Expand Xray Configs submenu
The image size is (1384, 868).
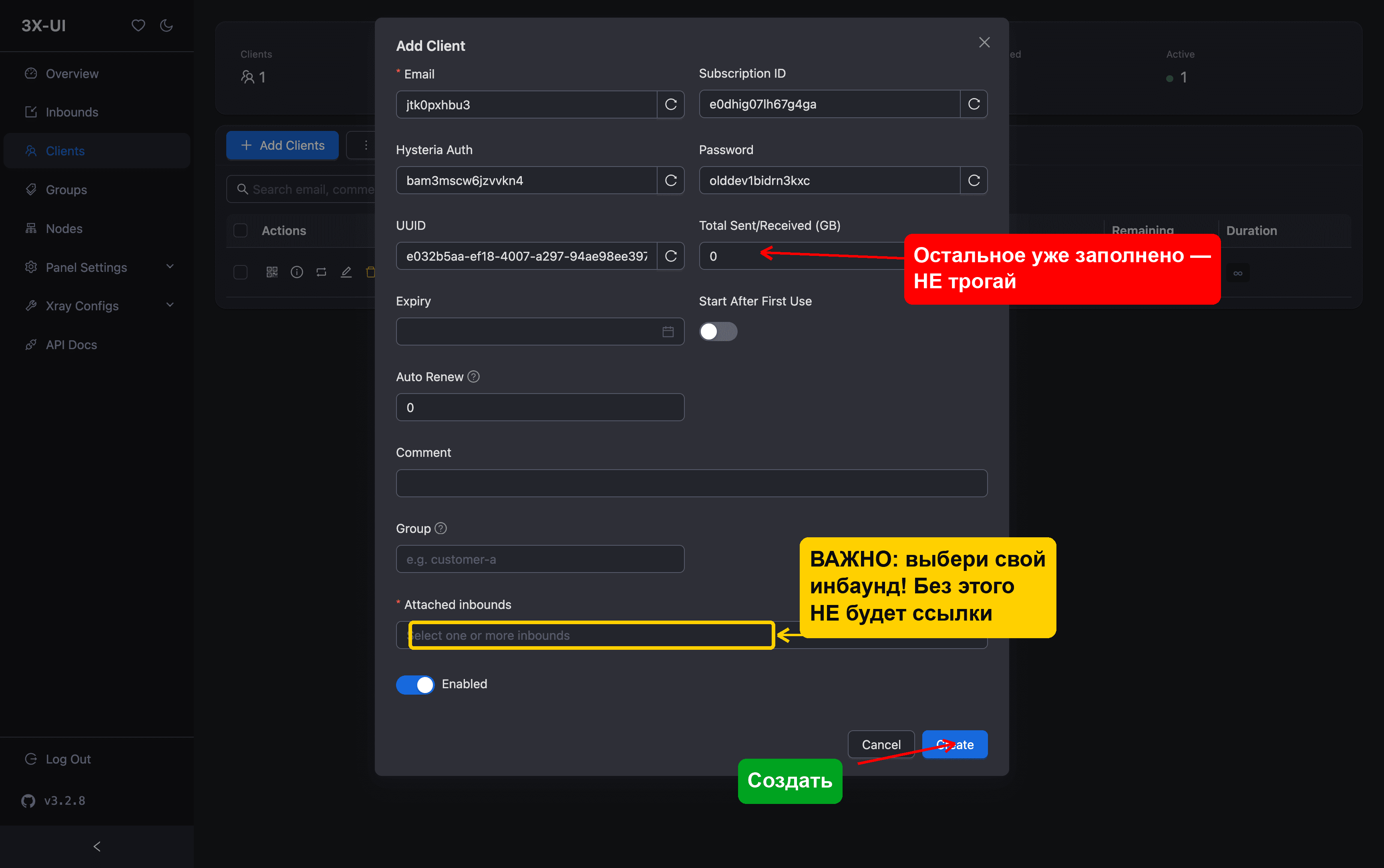pos(97,306)
